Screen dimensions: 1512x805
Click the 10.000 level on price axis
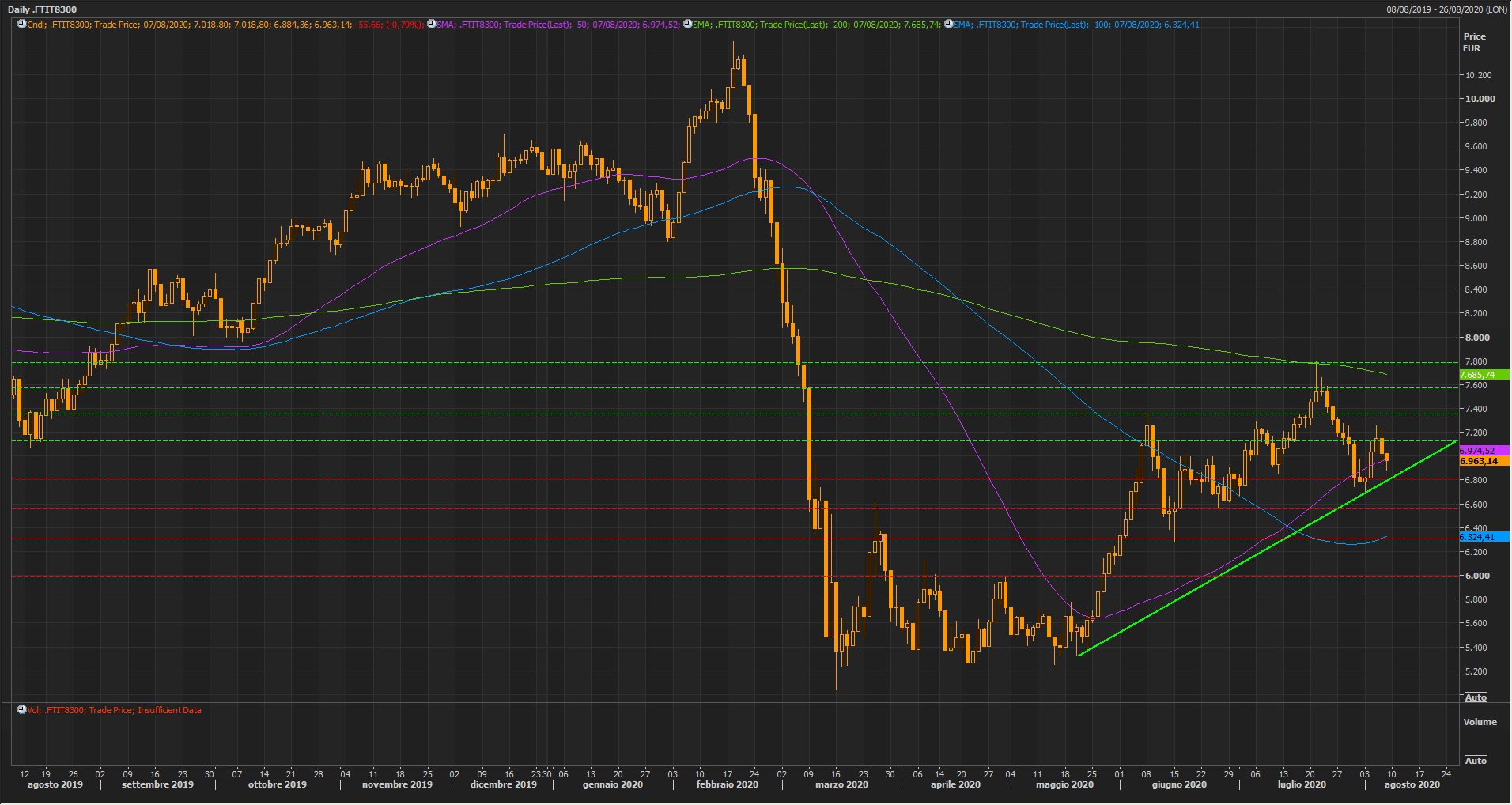[1480, 100]
